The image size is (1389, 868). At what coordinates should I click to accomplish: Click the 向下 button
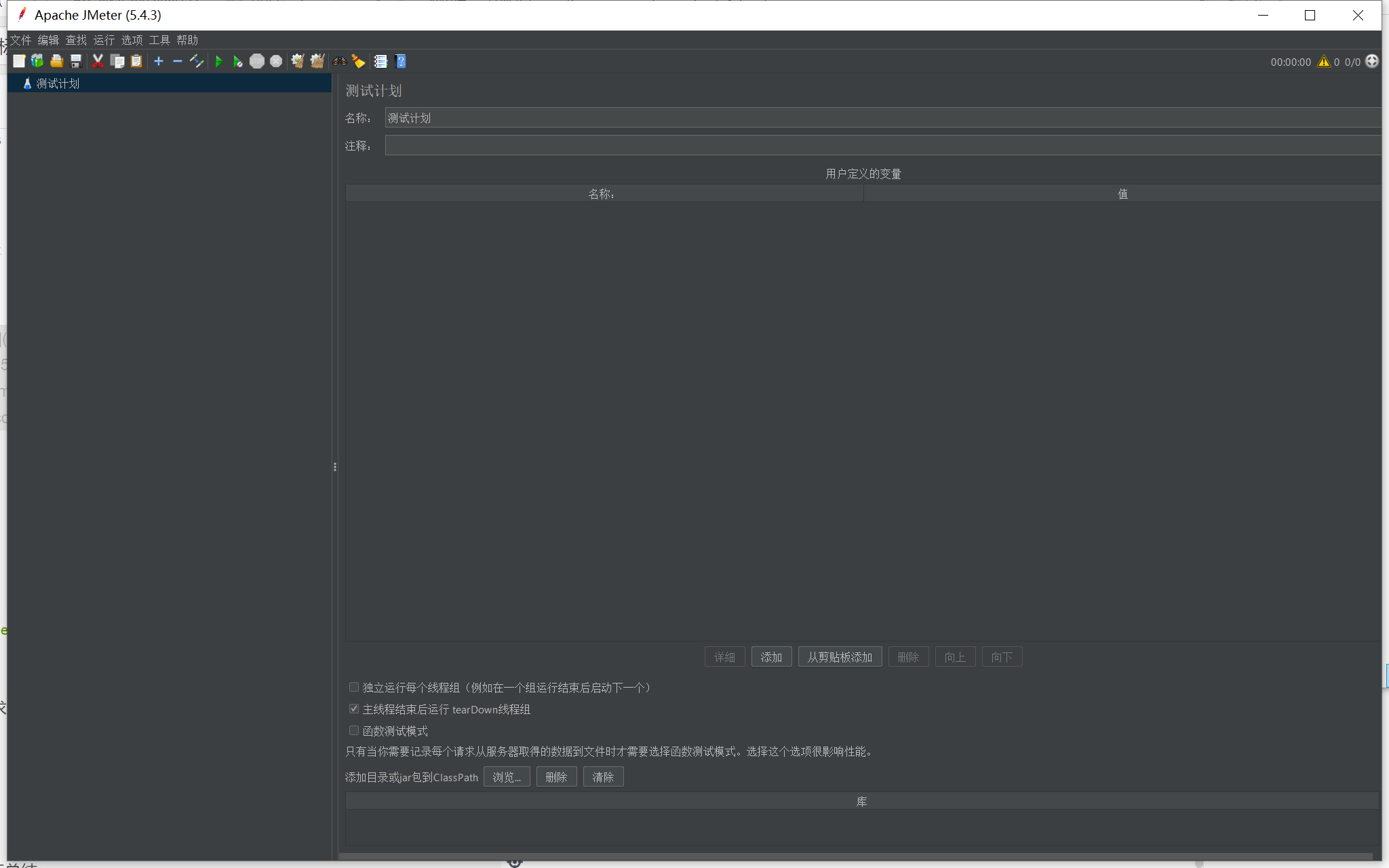[1002, 656]
